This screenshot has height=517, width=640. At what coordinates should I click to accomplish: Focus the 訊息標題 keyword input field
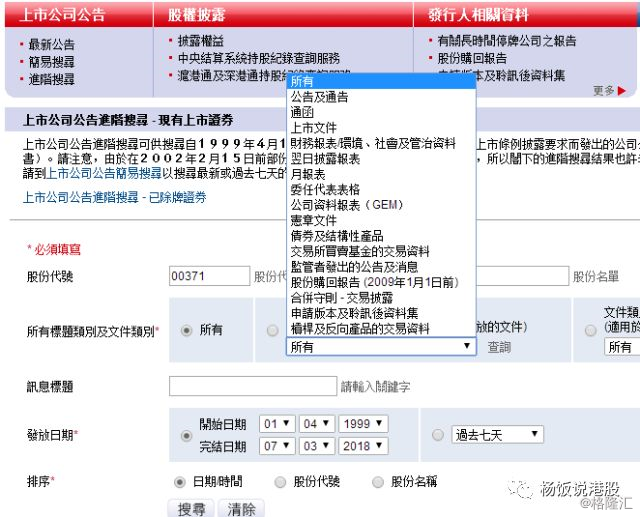(253, 386)
